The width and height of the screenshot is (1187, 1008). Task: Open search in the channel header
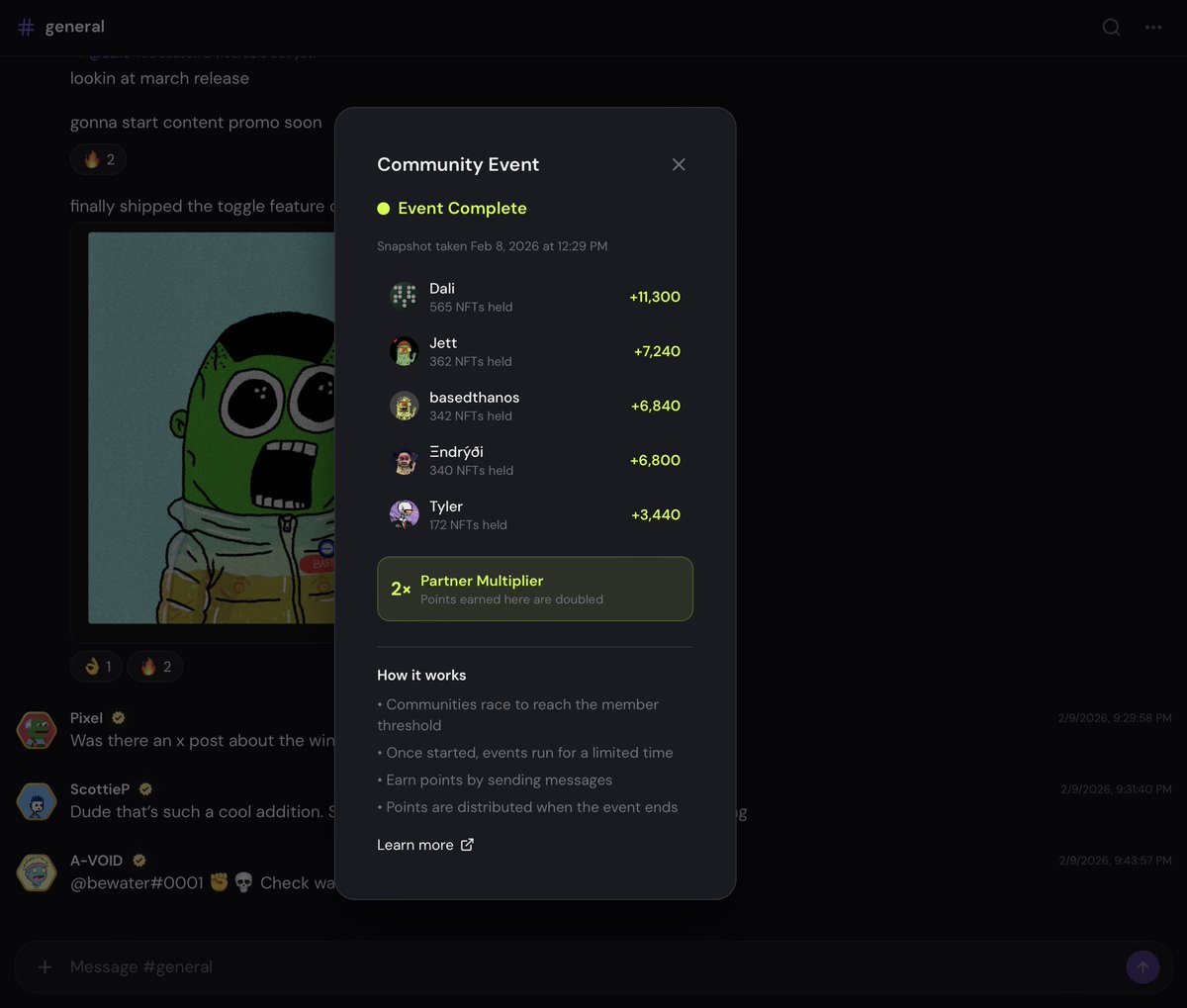[1112, 27]
